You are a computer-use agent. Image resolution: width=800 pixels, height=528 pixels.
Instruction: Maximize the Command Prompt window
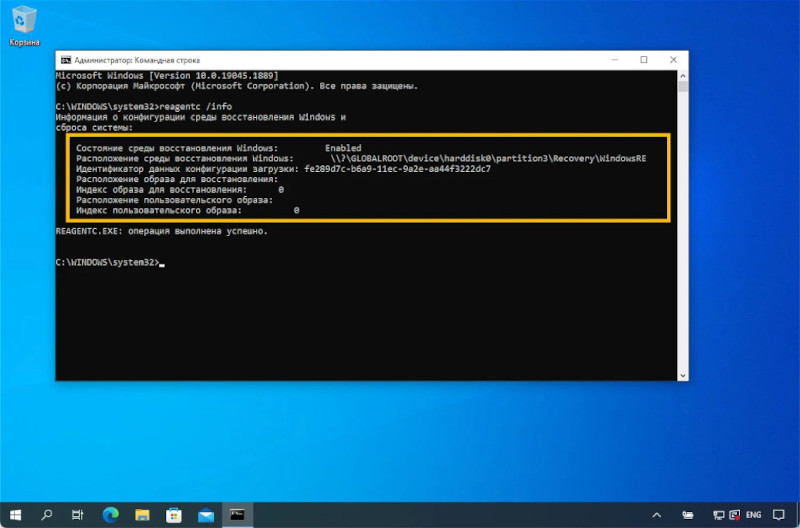coord(644,60)
